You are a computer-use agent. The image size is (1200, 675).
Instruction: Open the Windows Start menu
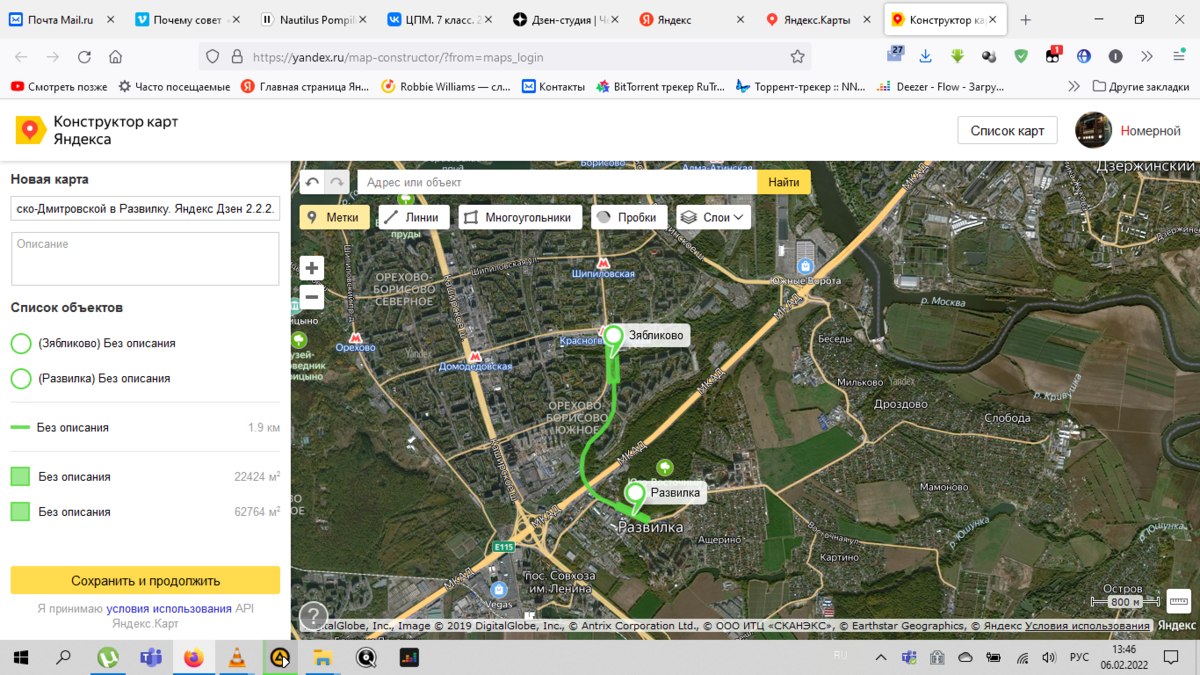pyautogui.click(x=21, y=657)
